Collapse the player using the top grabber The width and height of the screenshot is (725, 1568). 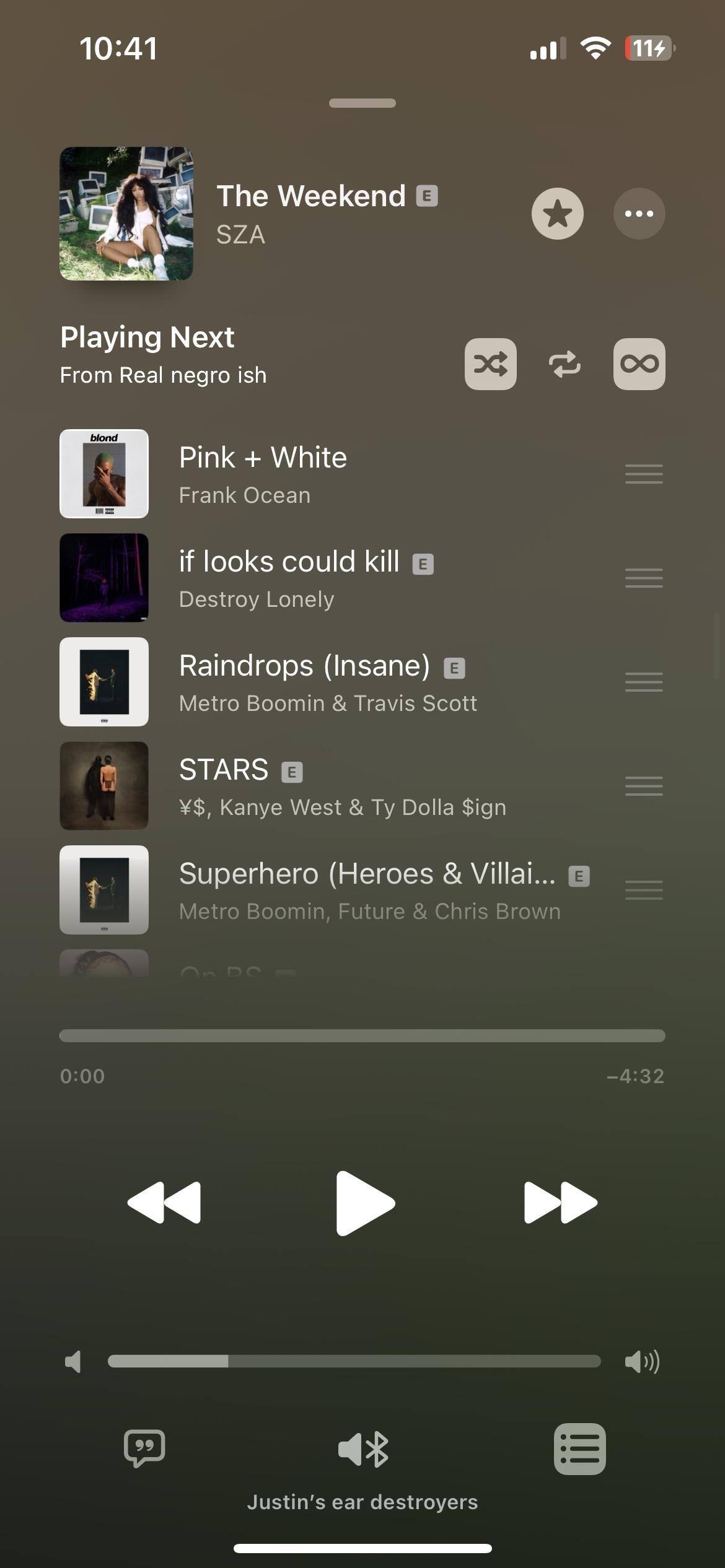(362, 103)
